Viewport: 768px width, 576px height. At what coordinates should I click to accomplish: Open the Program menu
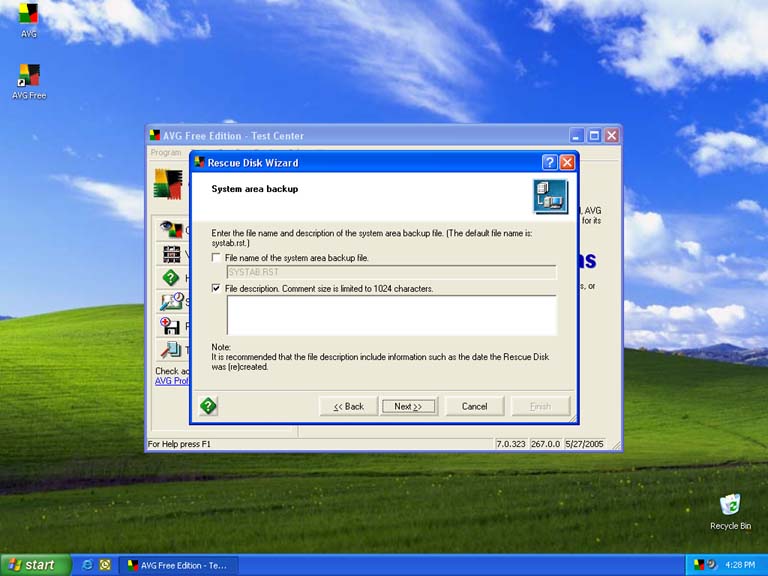pos(165,153)
